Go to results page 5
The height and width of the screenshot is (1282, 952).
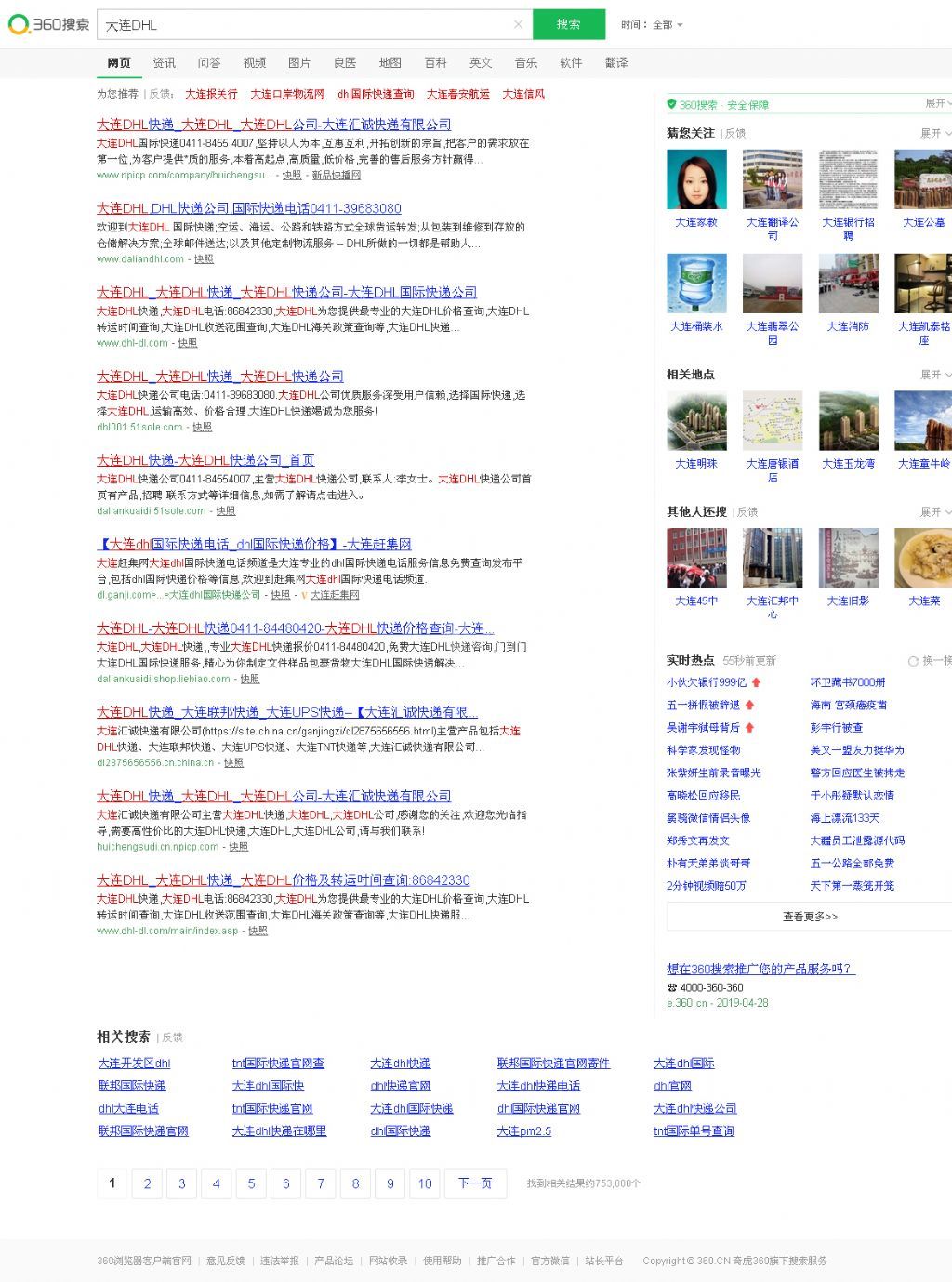(251, 1183)
